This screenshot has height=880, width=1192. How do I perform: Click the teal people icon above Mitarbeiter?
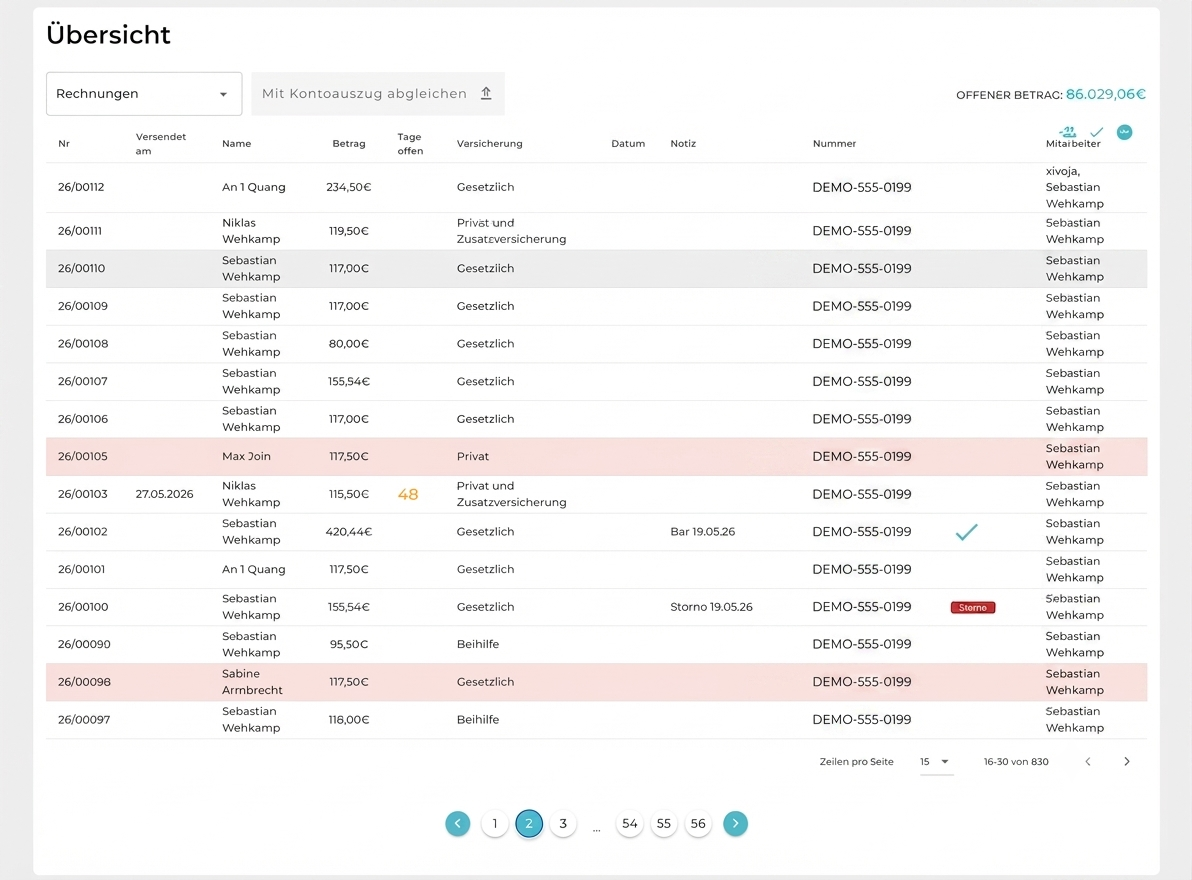(x=1068, y=132)
